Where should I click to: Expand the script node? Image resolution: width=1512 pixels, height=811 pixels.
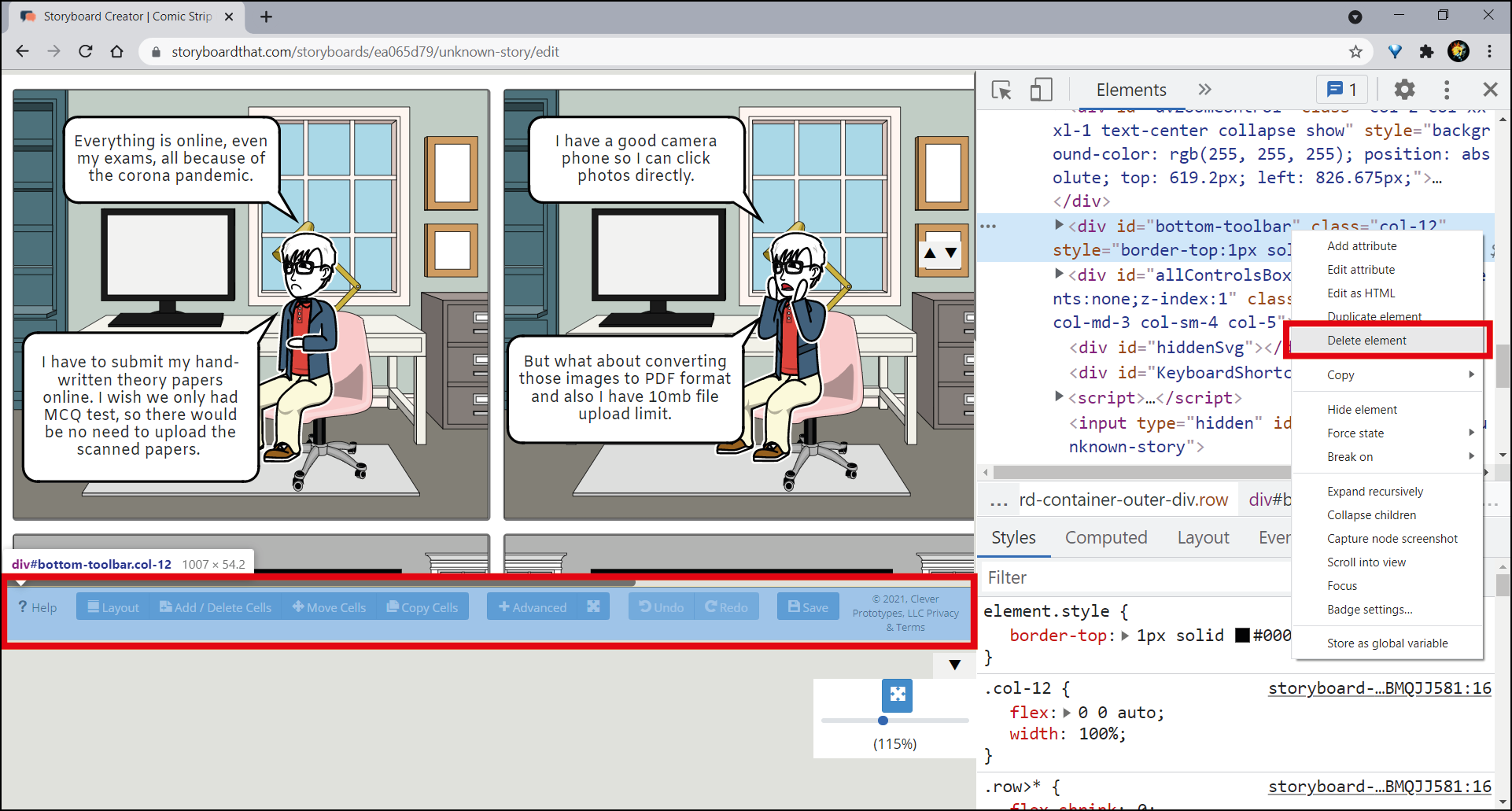click(1059, 396)
